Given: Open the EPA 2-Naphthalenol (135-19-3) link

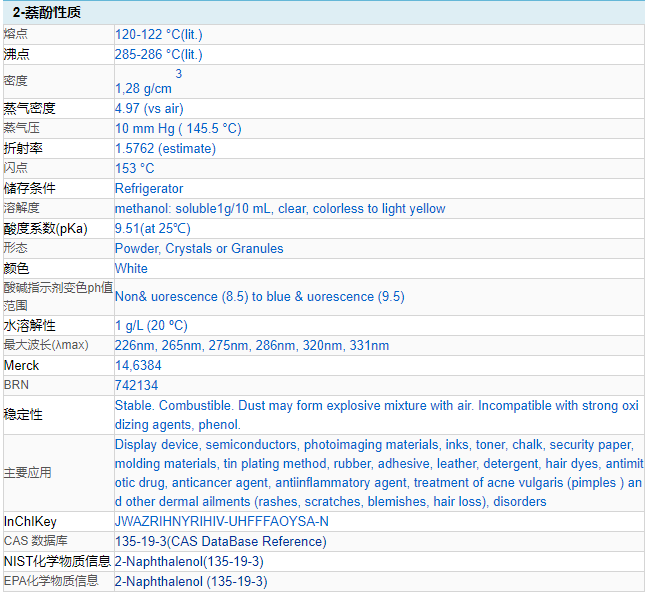Looking at the screenshot, I should [191, 581].
